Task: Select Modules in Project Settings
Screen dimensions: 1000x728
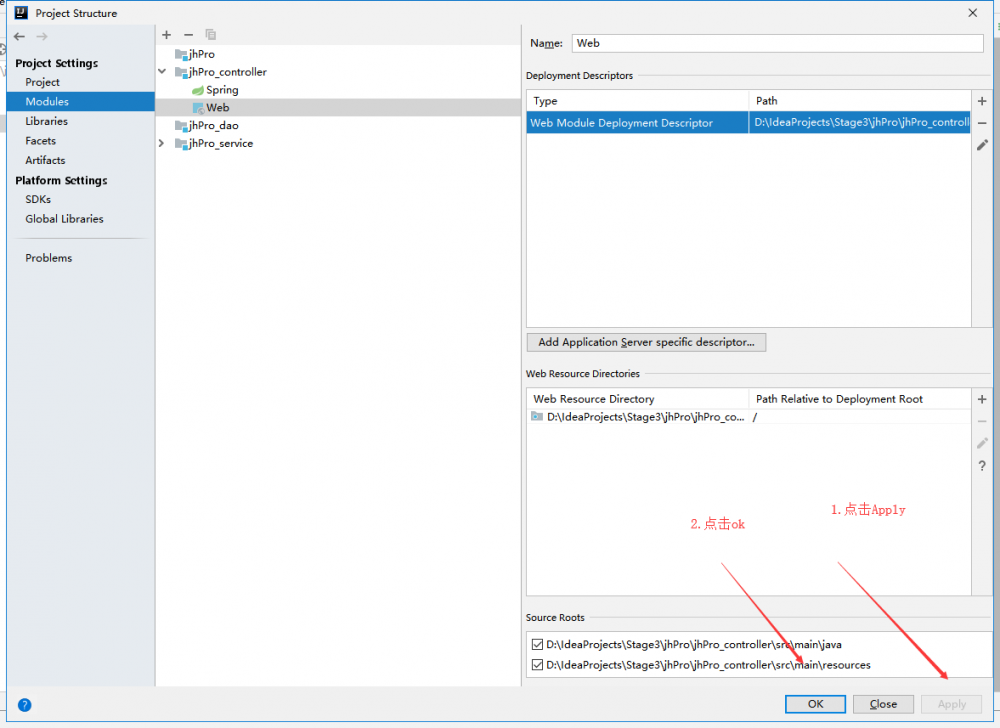Action: pos(80,101)
